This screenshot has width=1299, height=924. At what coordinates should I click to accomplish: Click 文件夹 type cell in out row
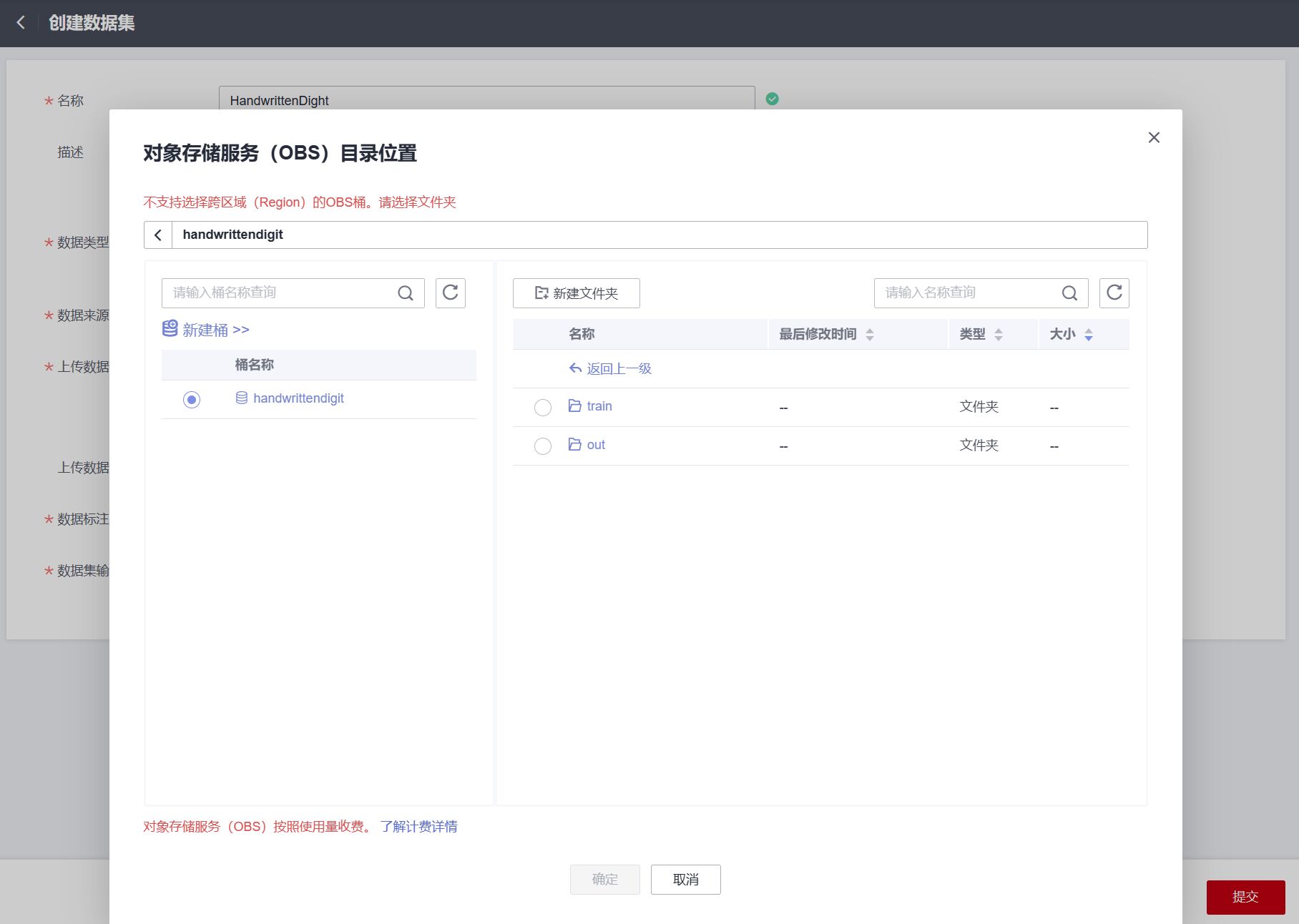979,446
